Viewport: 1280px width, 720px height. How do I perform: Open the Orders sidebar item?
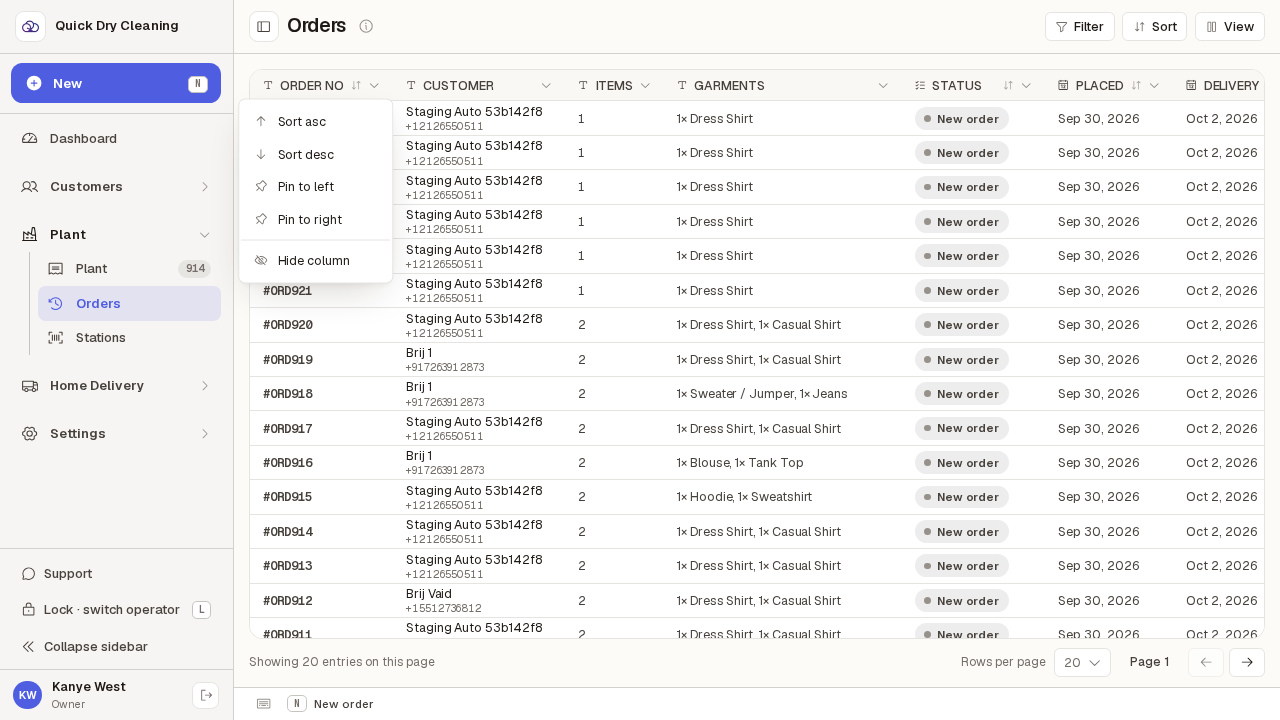coord(129,303)
